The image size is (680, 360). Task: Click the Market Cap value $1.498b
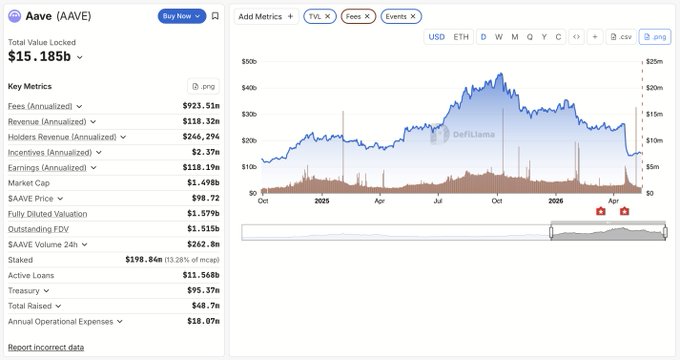pyautogui.click(x=203, y=183)
